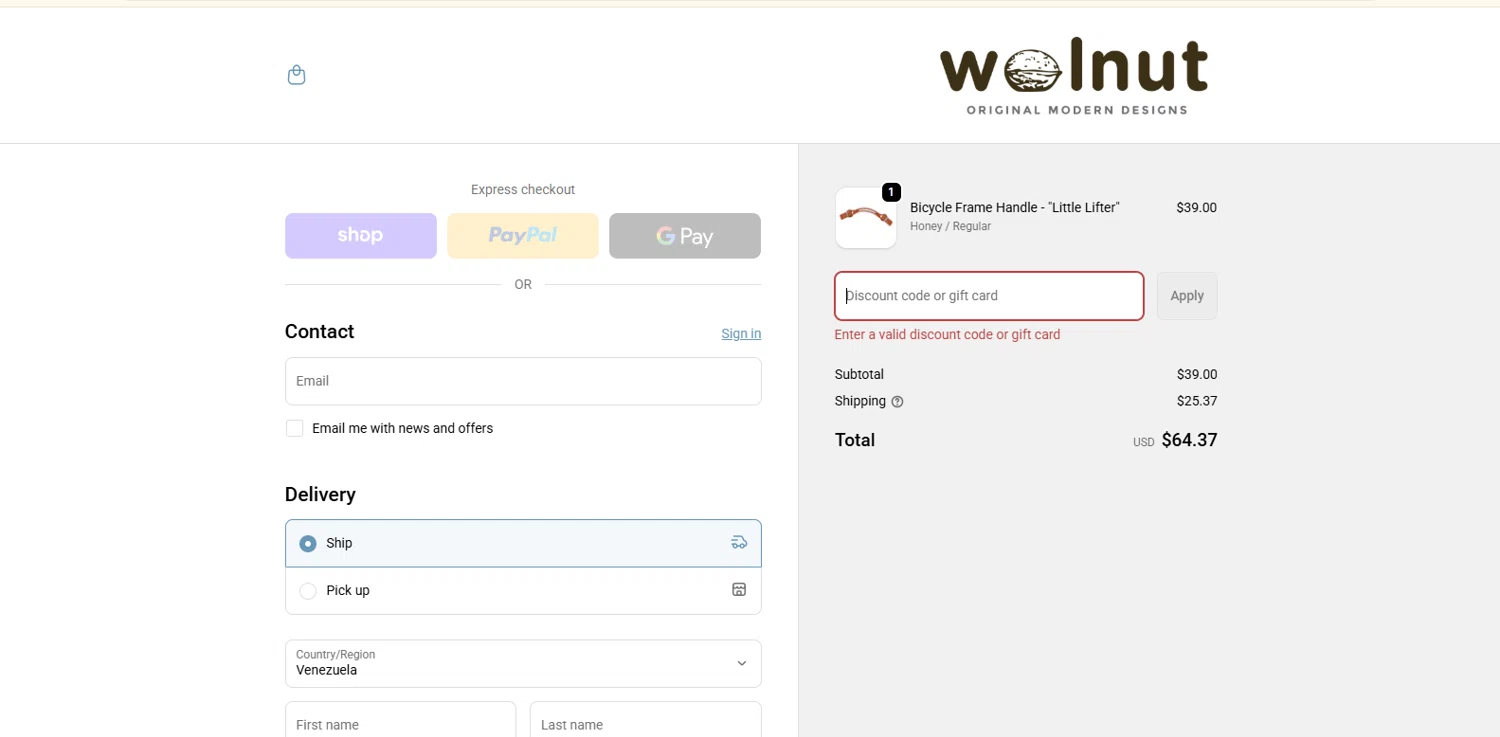
Task: Click the error text Enter a valid discount code
Action: tap(947, 335)
